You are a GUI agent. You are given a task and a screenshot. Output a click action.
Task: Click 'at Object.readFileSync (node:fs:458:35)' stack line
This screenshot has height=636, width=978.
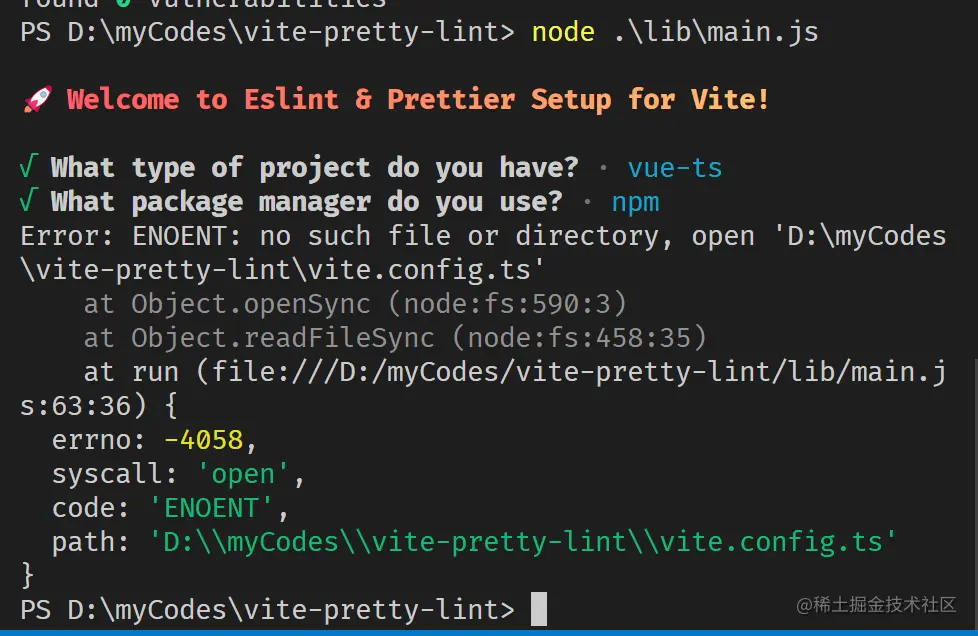[x=395, y=338]
